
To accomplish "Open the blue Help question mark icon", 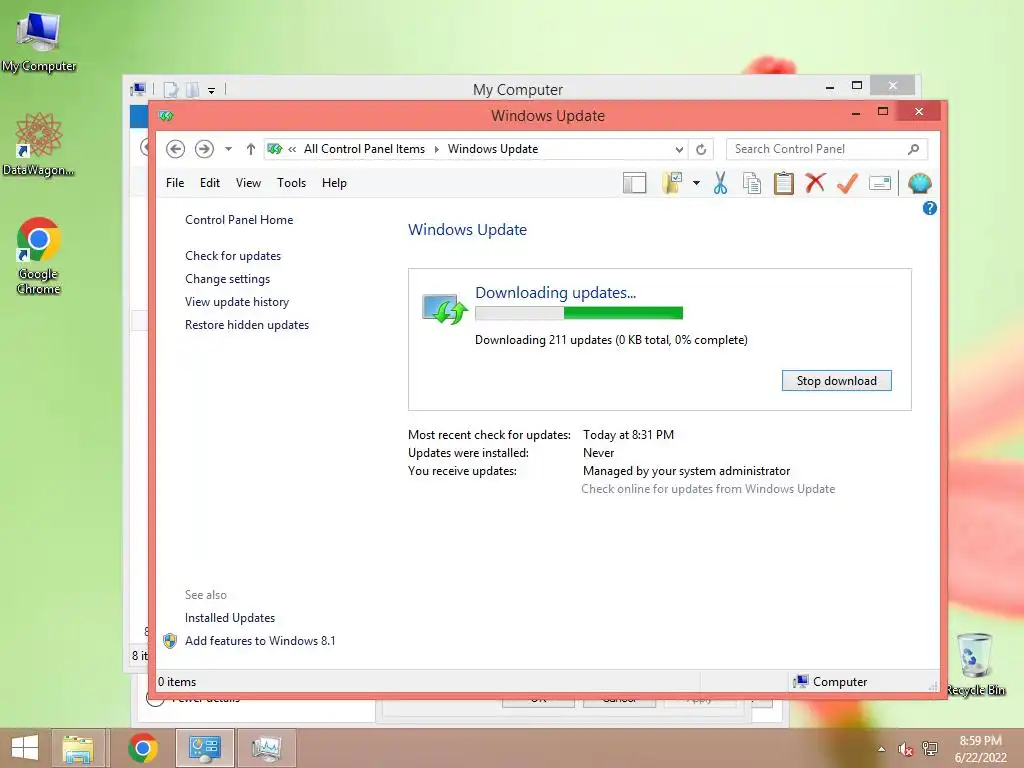I will pos(930,208).
